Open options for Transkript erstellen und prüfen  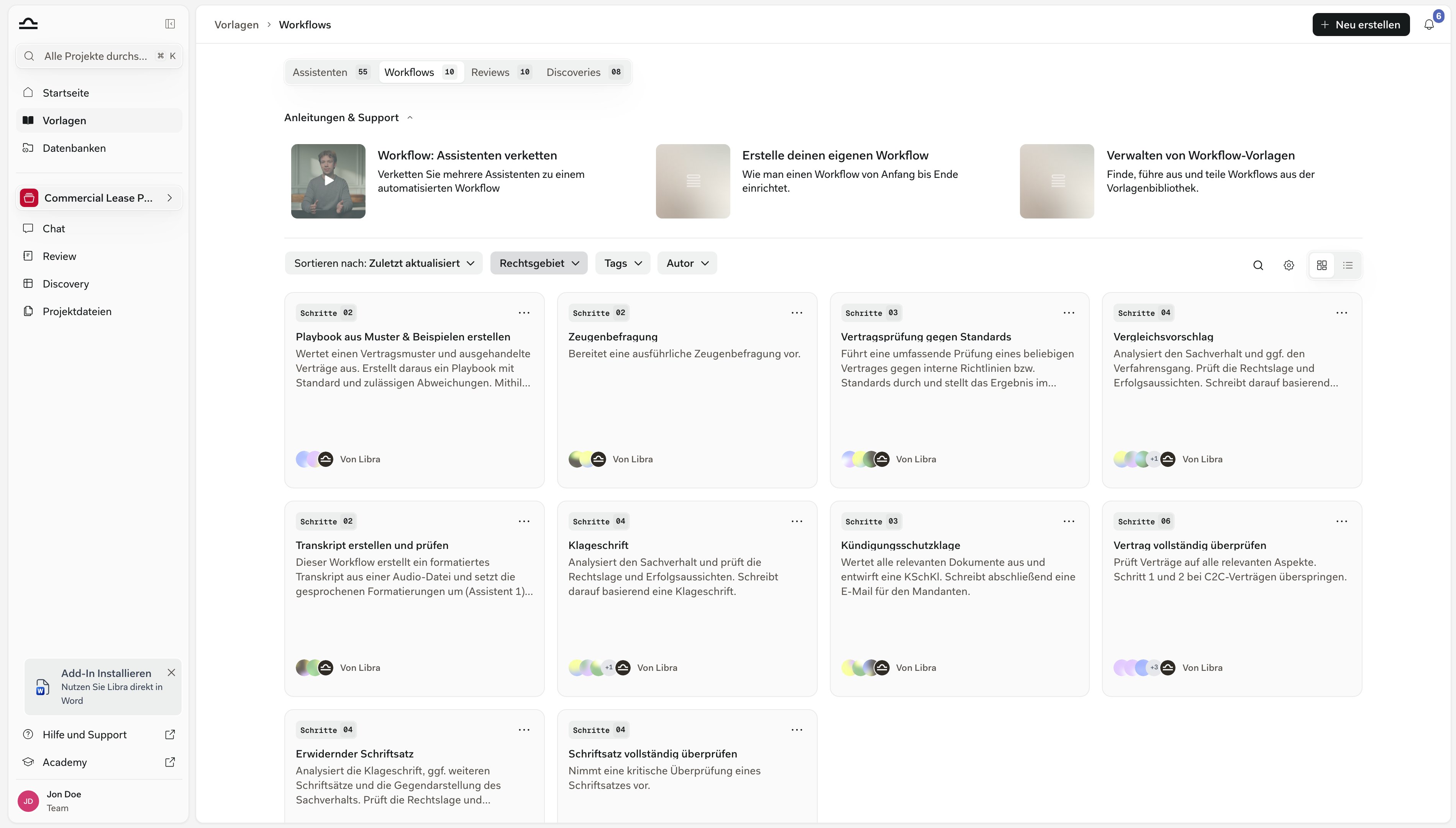(x=524, y=521)
